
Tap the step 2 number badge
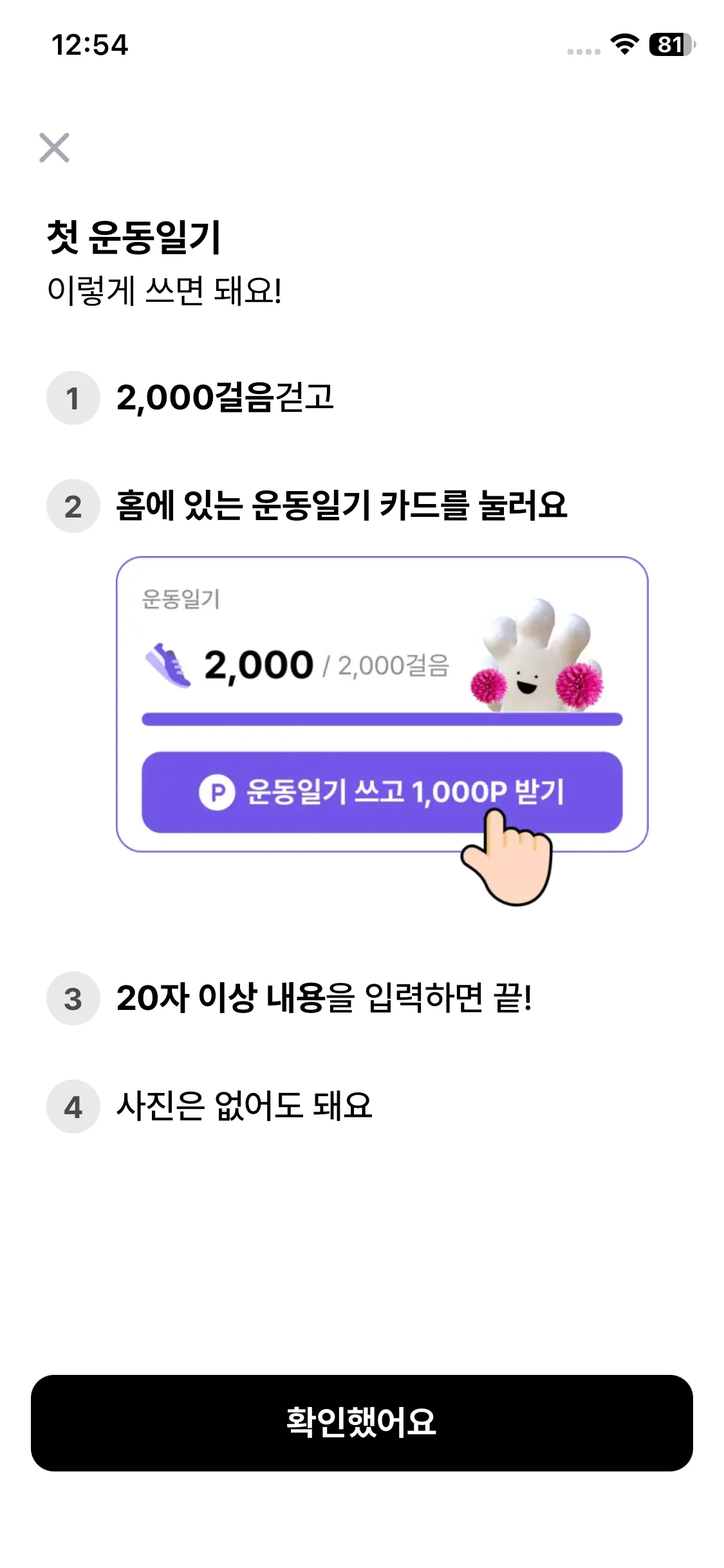(73, 506)
